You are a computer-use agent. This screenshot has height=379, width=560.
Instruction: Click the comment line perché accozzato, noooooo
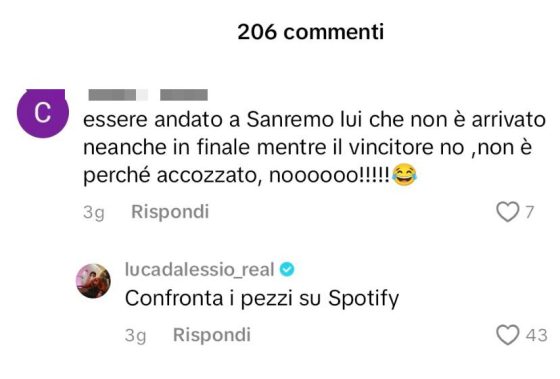coord(250,175)
